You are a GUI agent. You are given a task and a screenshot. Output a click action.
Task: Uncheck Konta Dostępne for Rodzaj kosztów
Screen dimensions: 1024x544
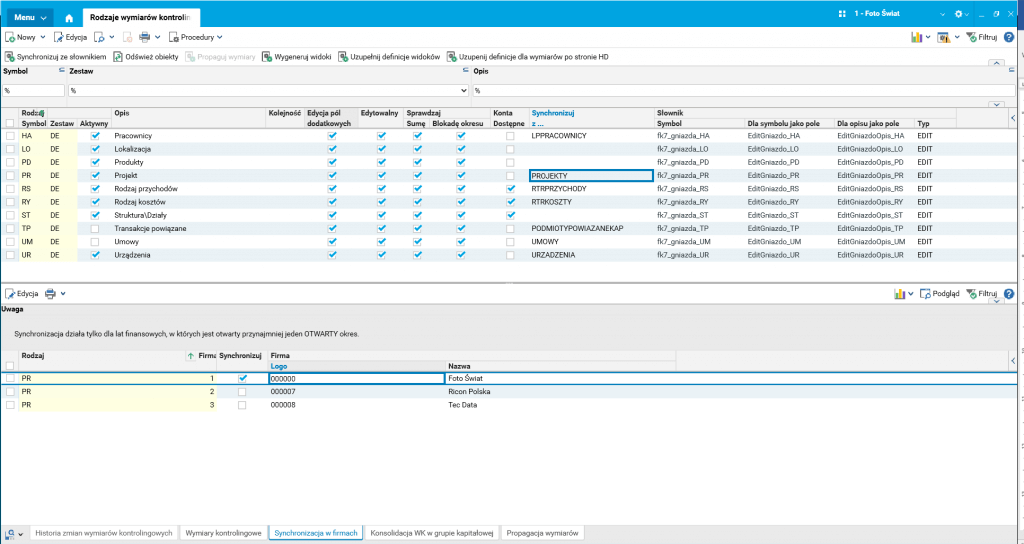coord(510,202)
